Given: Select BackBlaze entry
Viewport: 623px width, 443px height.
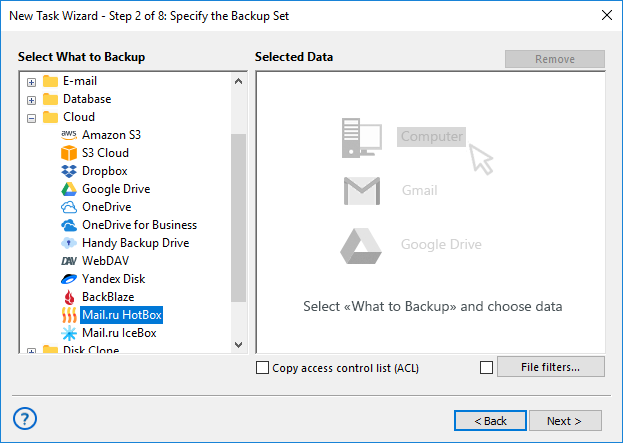Looking at the screenshot, I should point(108,297).
